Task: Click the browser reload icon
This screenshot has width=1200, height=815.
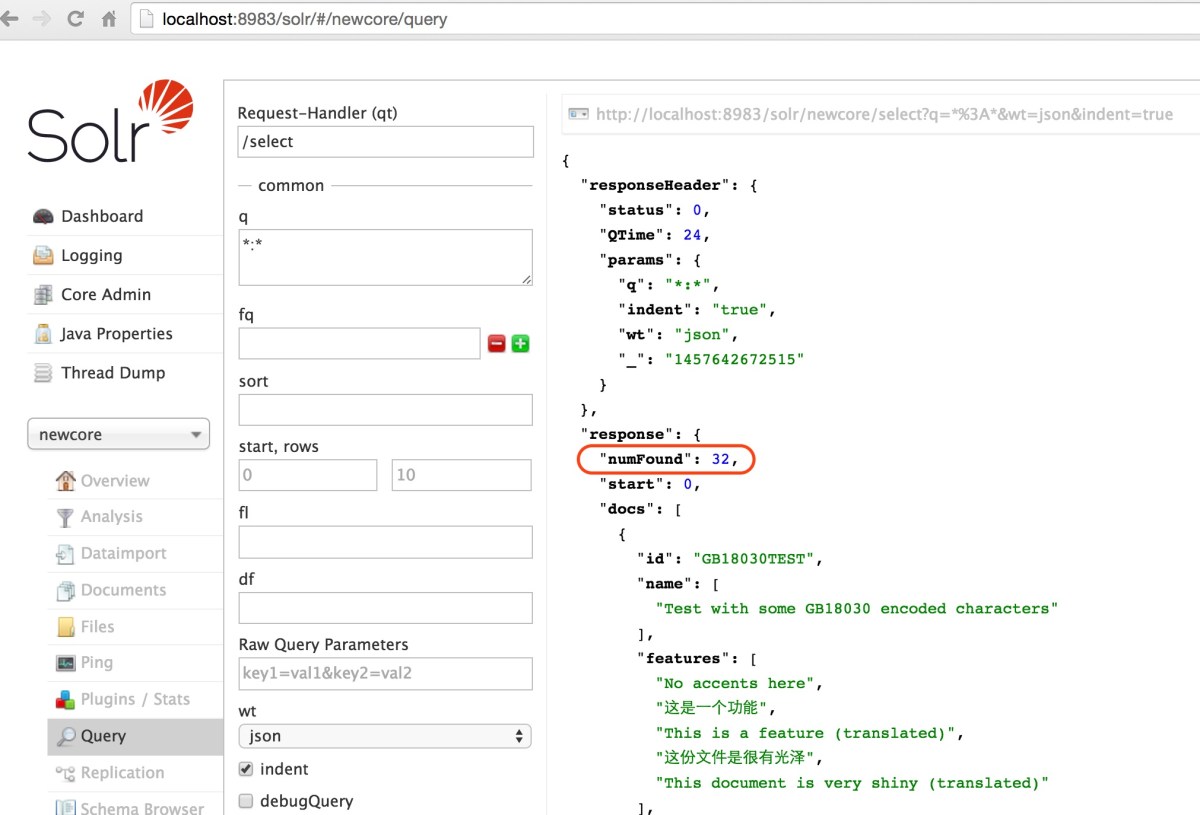Action: 75,19
